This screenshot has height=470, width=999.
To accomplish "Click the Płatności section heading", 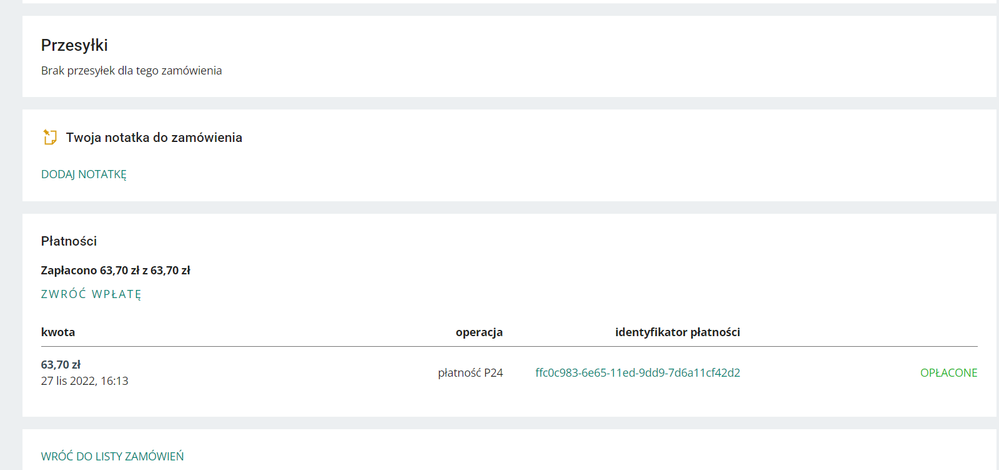I will click(x=68, y=241).
